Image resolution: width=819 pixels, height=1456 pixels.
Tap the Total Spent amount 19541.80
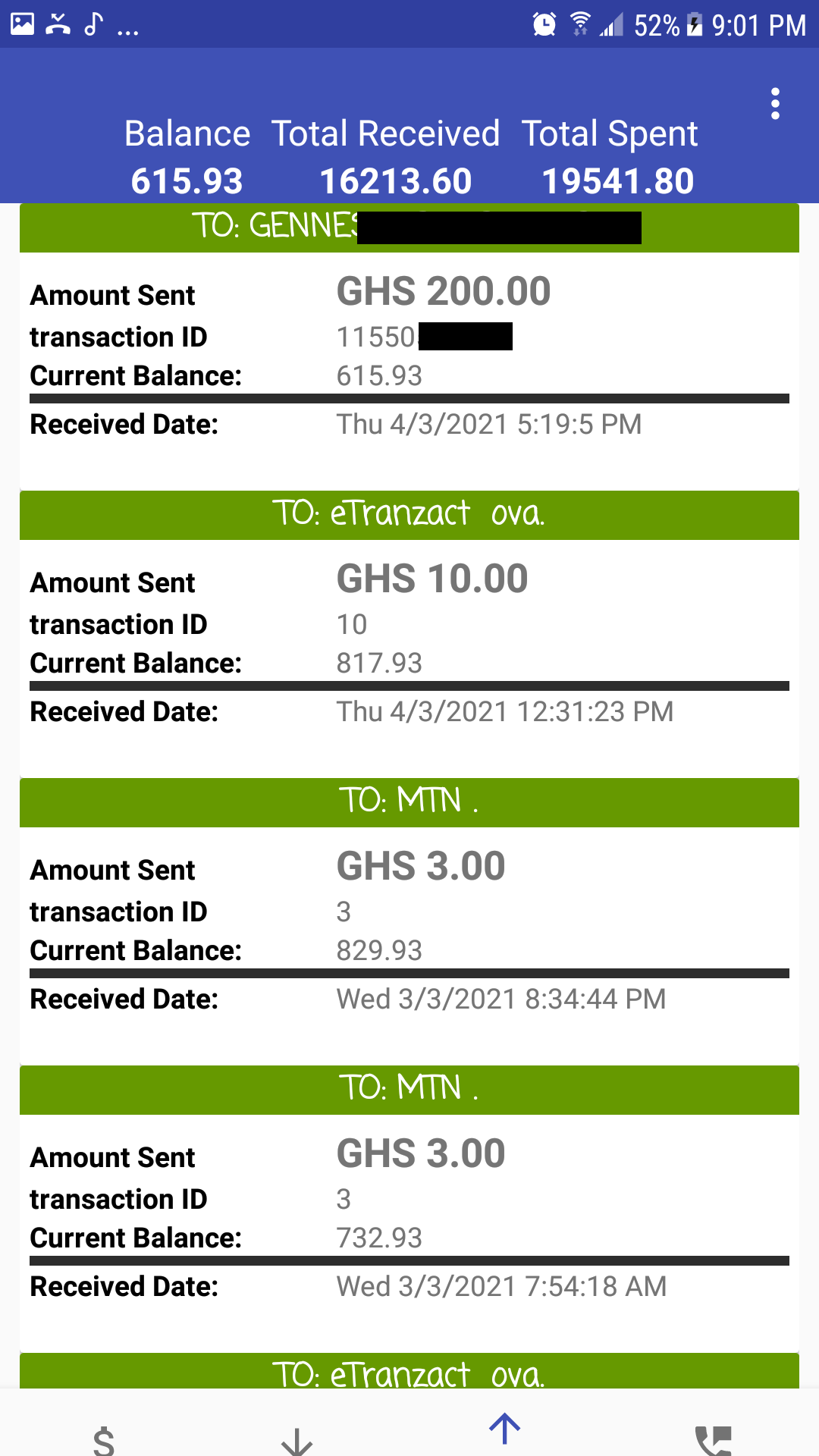(617, 181)
